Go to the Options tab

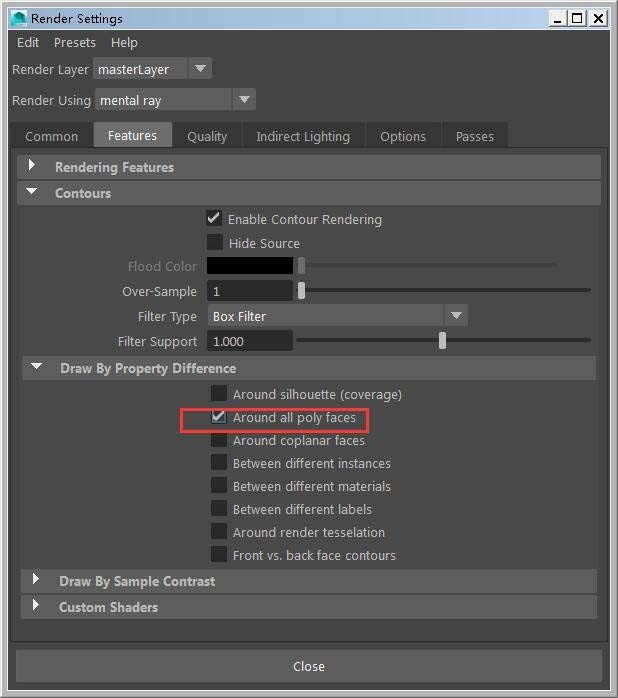pyautogui.click(x=403, y=136)
